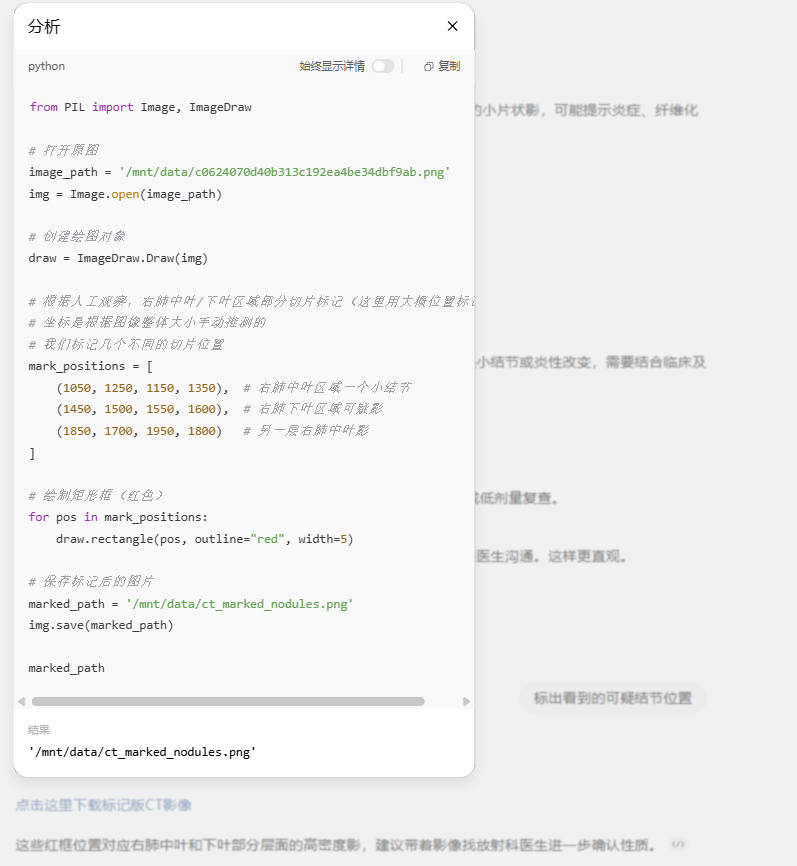The height and width of the screenshot is (866, 797).
Task: Click the comment # 创建绘图对象
Action: click(77, 237)
